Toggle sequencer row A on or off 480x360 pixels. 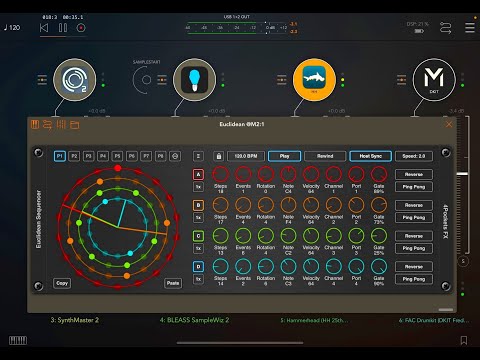pyautogui.click(x=198, y=174)
